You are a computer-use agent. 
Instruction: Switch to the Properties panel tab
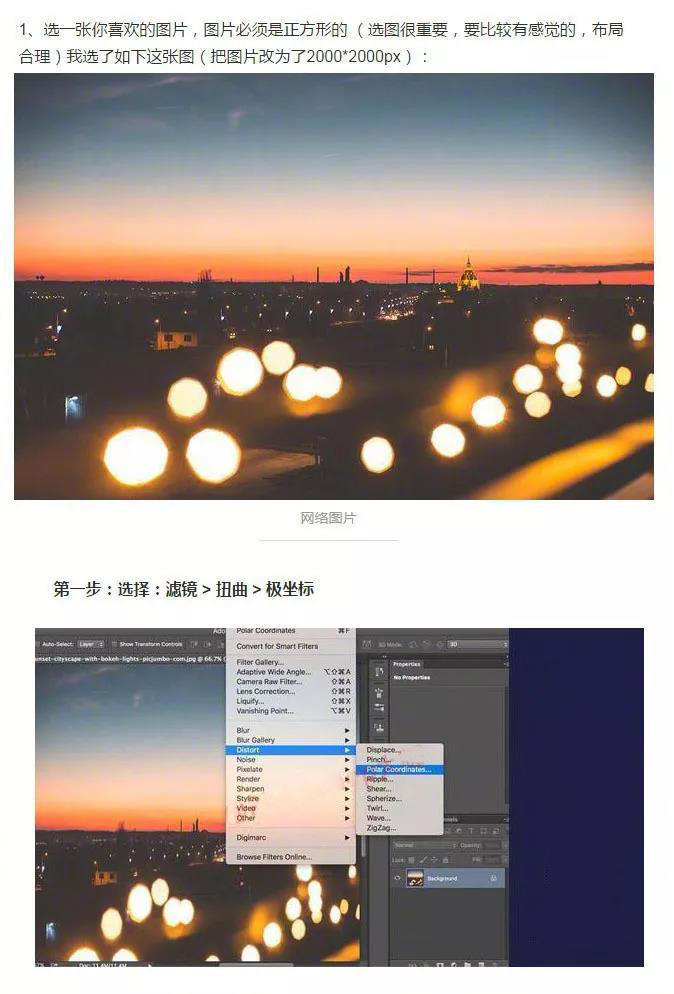coord(406,664)
